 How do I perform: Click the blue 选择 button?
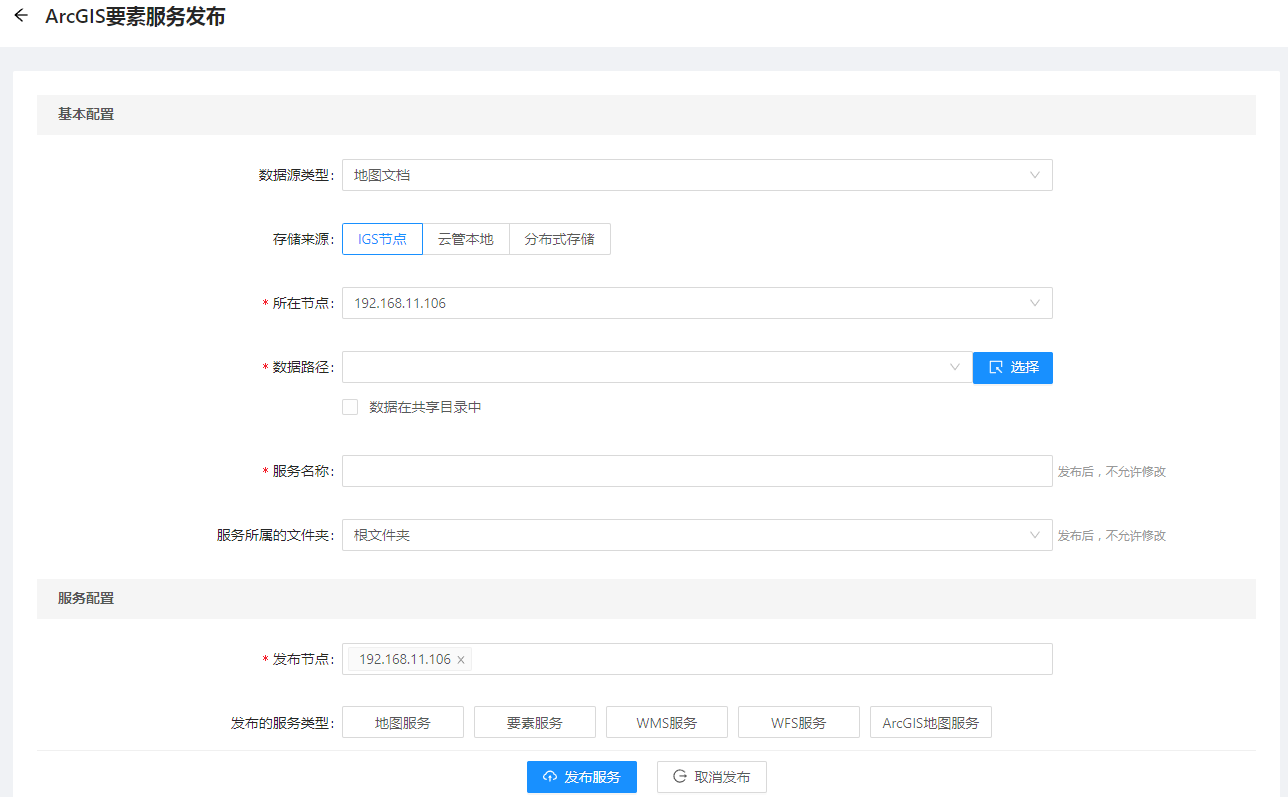(x=1013, y=367)
